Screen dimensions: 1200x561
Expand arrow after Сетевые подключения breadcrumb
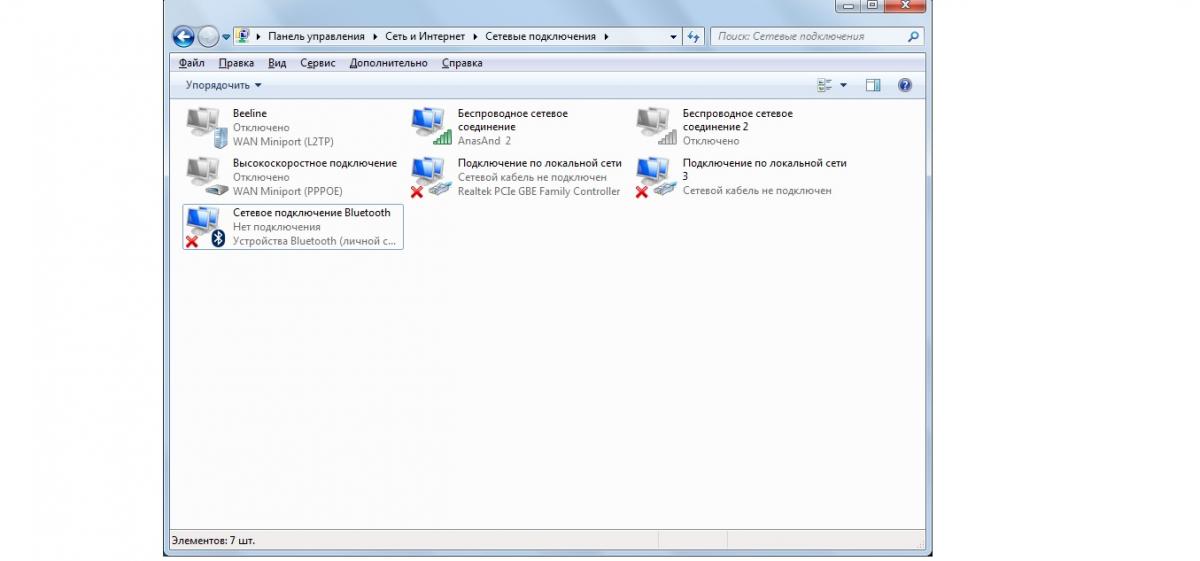606,36
